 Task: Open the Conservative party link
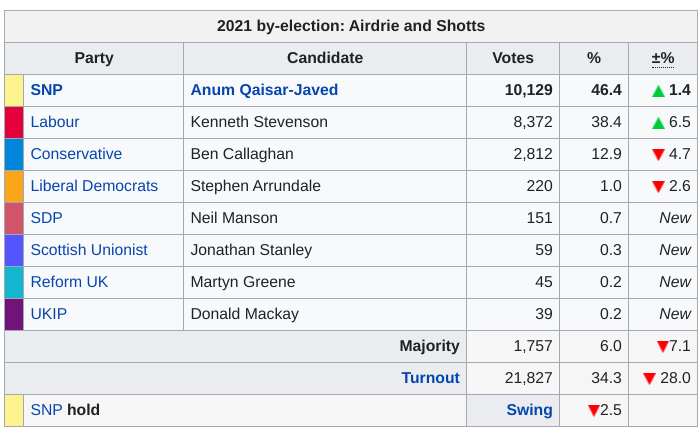click(x=76, y=154)
